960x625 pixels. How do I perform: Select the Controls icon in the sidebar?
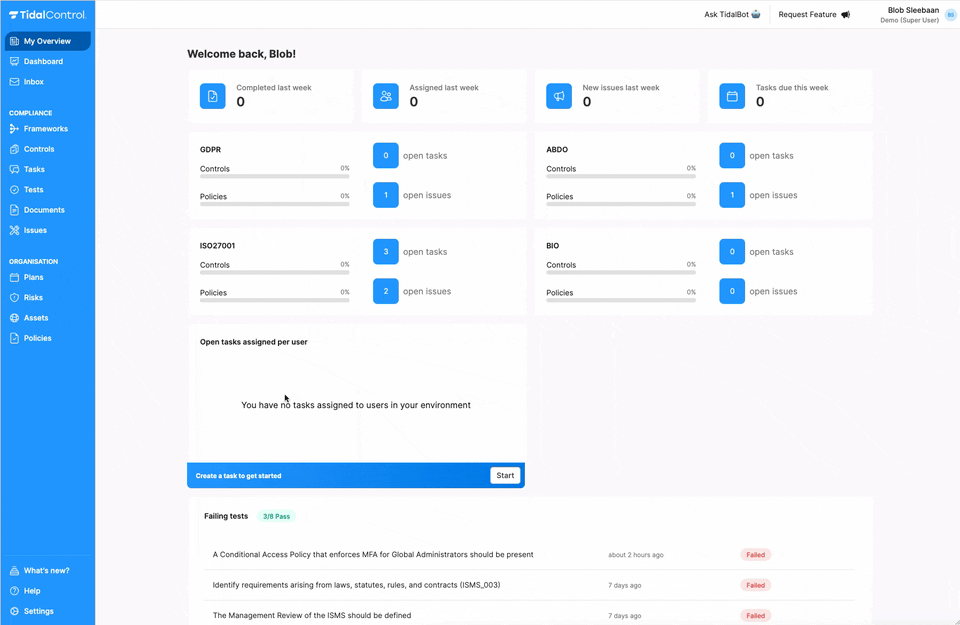14,148
